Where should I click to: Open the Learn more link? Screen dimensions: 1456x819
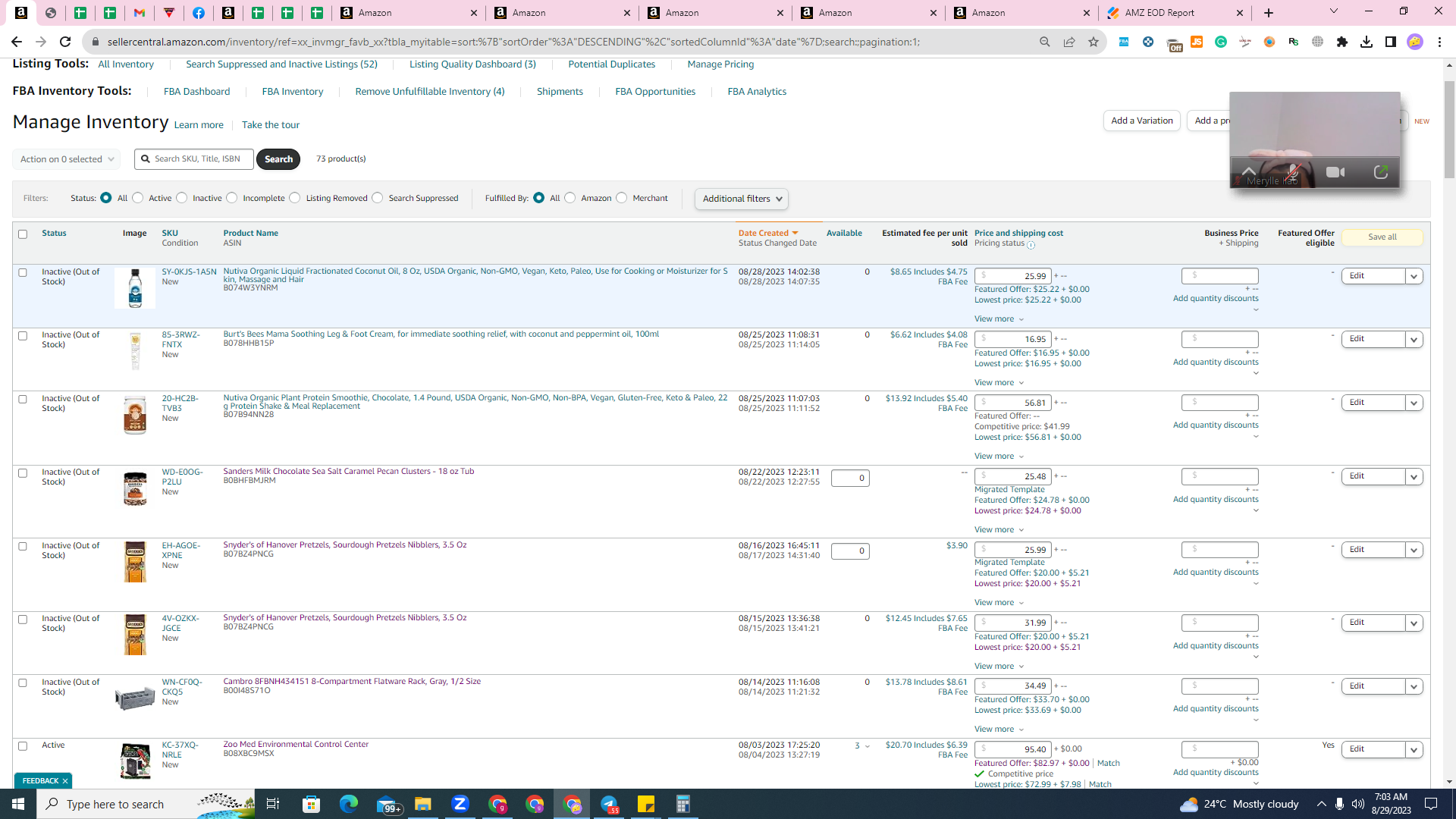(199, 125)
